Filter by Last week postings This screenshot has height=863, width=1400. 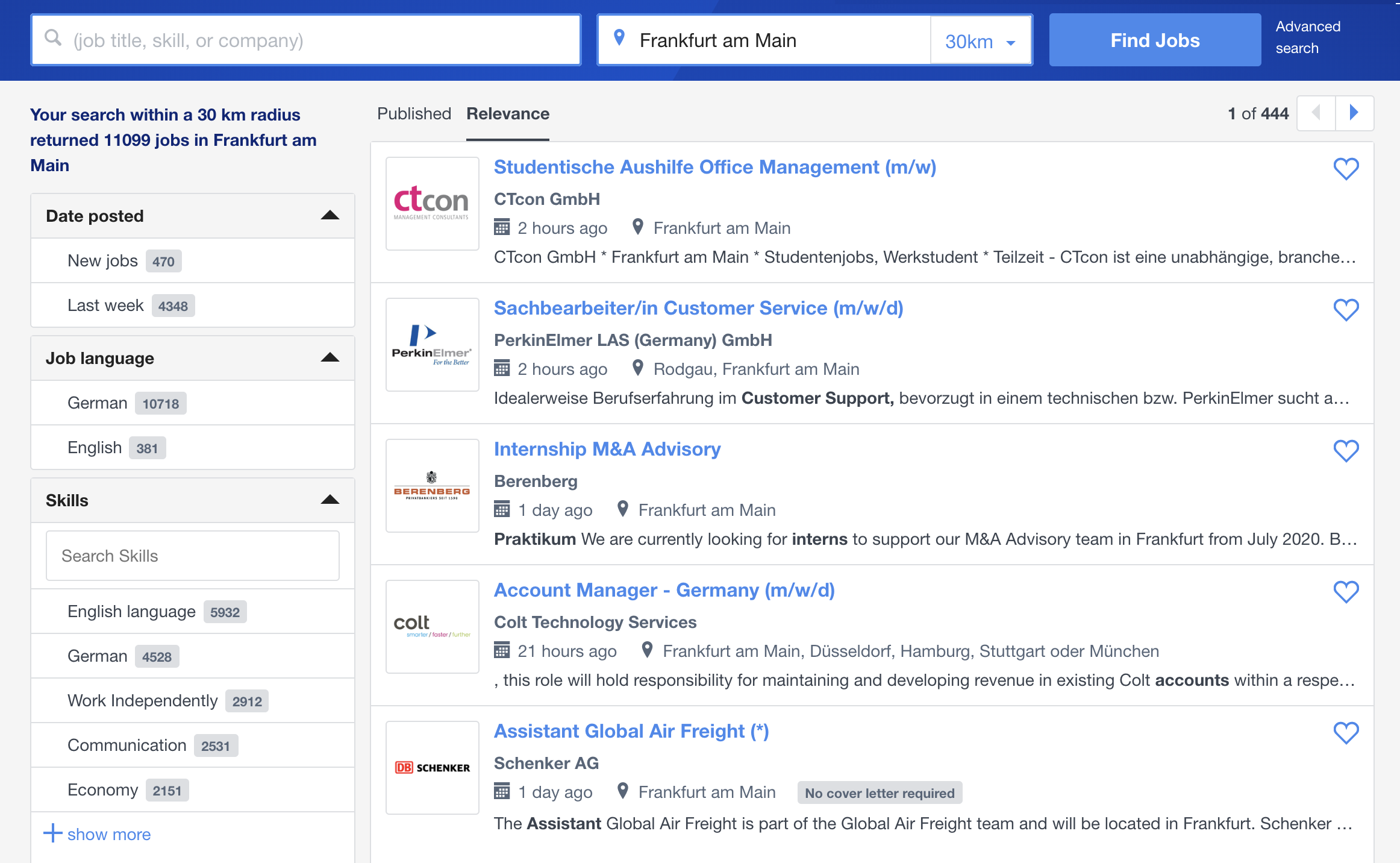193,306
